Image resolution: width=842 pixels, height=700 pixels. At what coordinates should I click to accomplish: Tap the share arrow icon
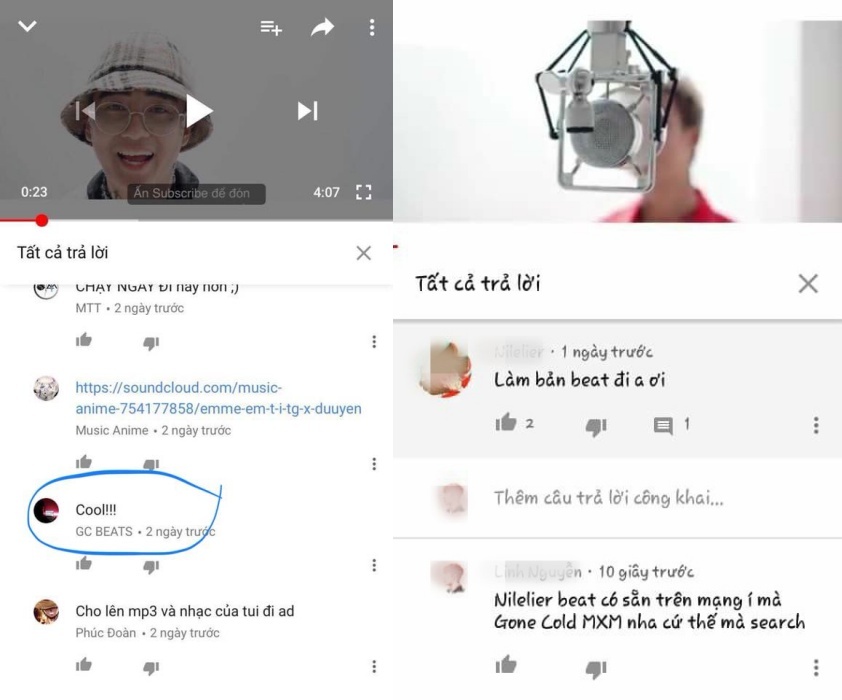click(x=322, y=27)
